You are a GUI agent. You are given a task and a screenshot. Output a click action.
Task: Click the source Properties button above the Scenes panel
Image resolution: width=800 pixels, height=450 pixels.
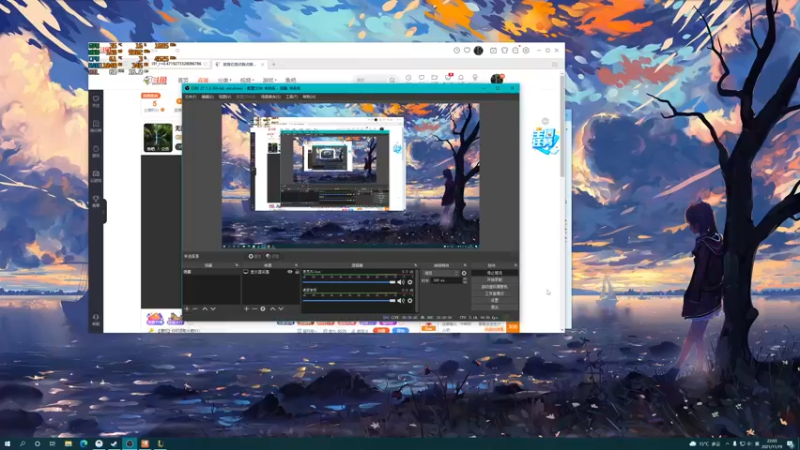[x=255, y=256]
